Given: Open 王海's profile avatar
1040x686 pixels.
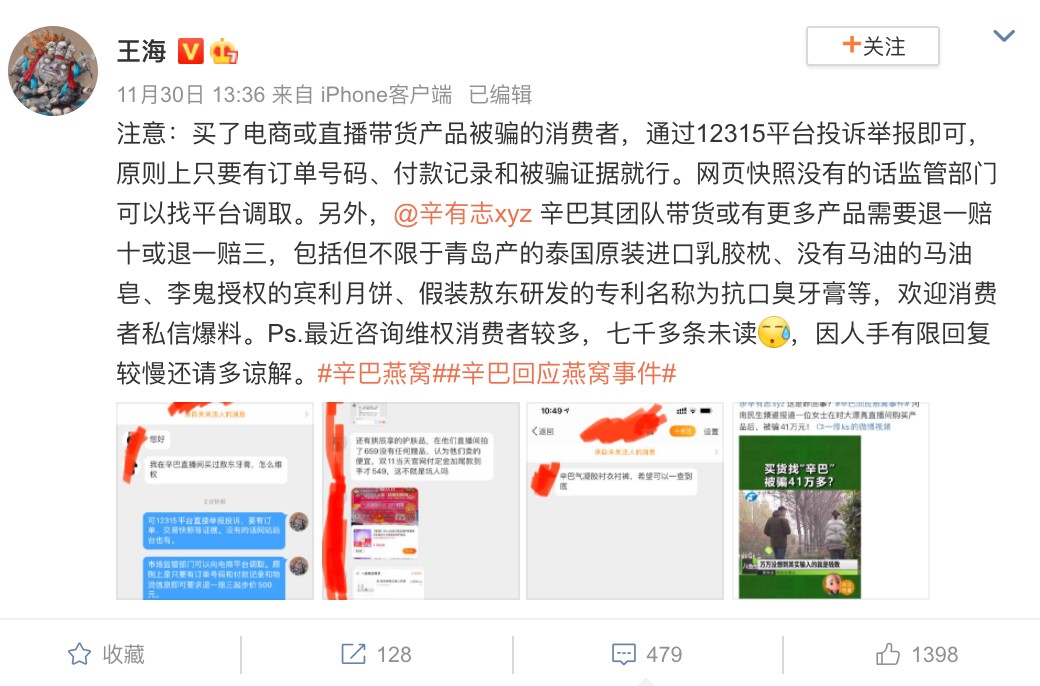Looking at the screenshot, I should [53, 71].
